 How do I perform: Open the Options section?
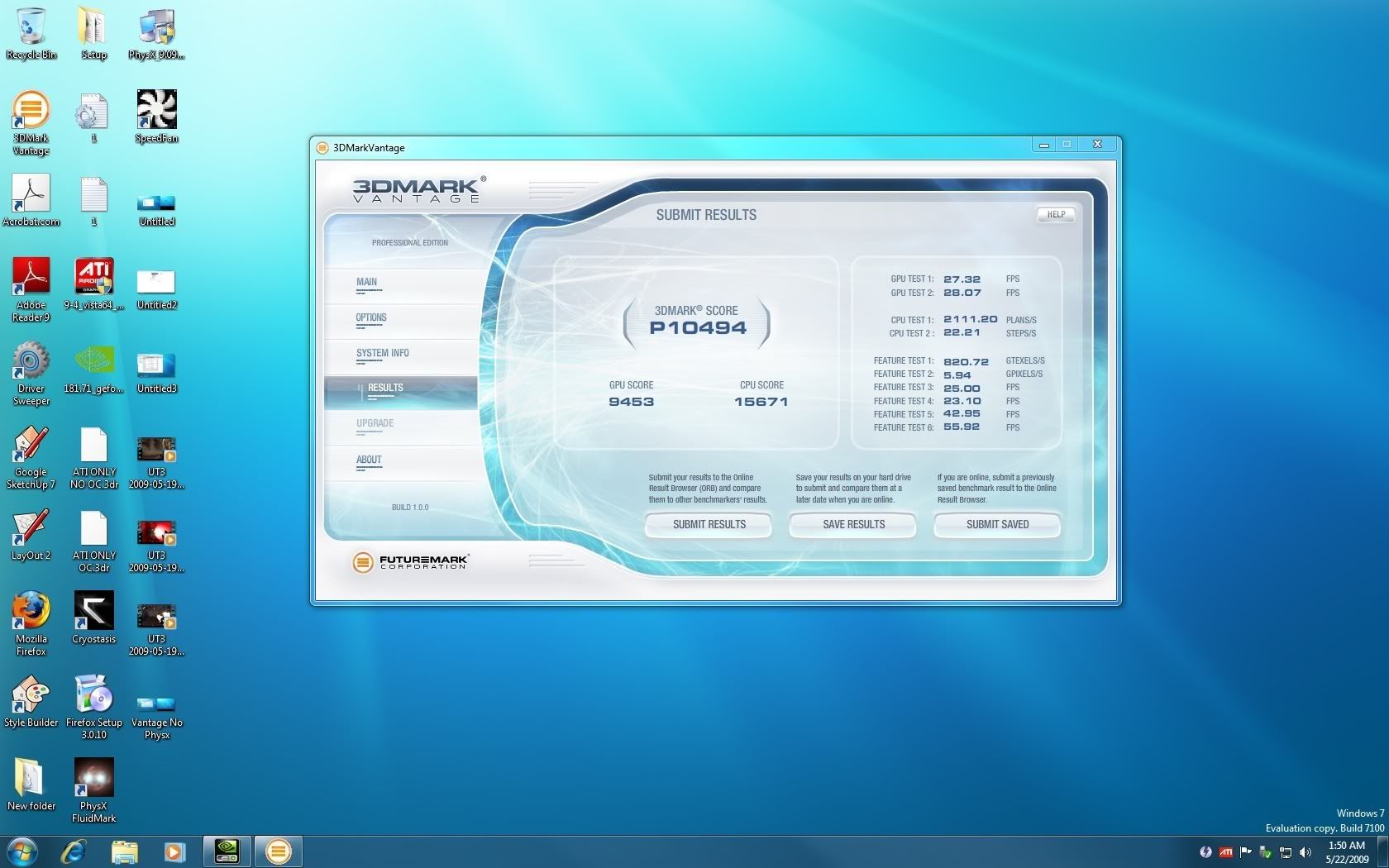(x=371, y=318)
